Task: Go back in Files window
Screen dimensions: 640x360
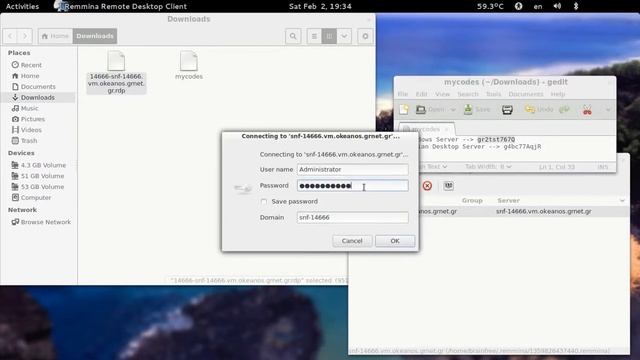Action: coord(10,36)
